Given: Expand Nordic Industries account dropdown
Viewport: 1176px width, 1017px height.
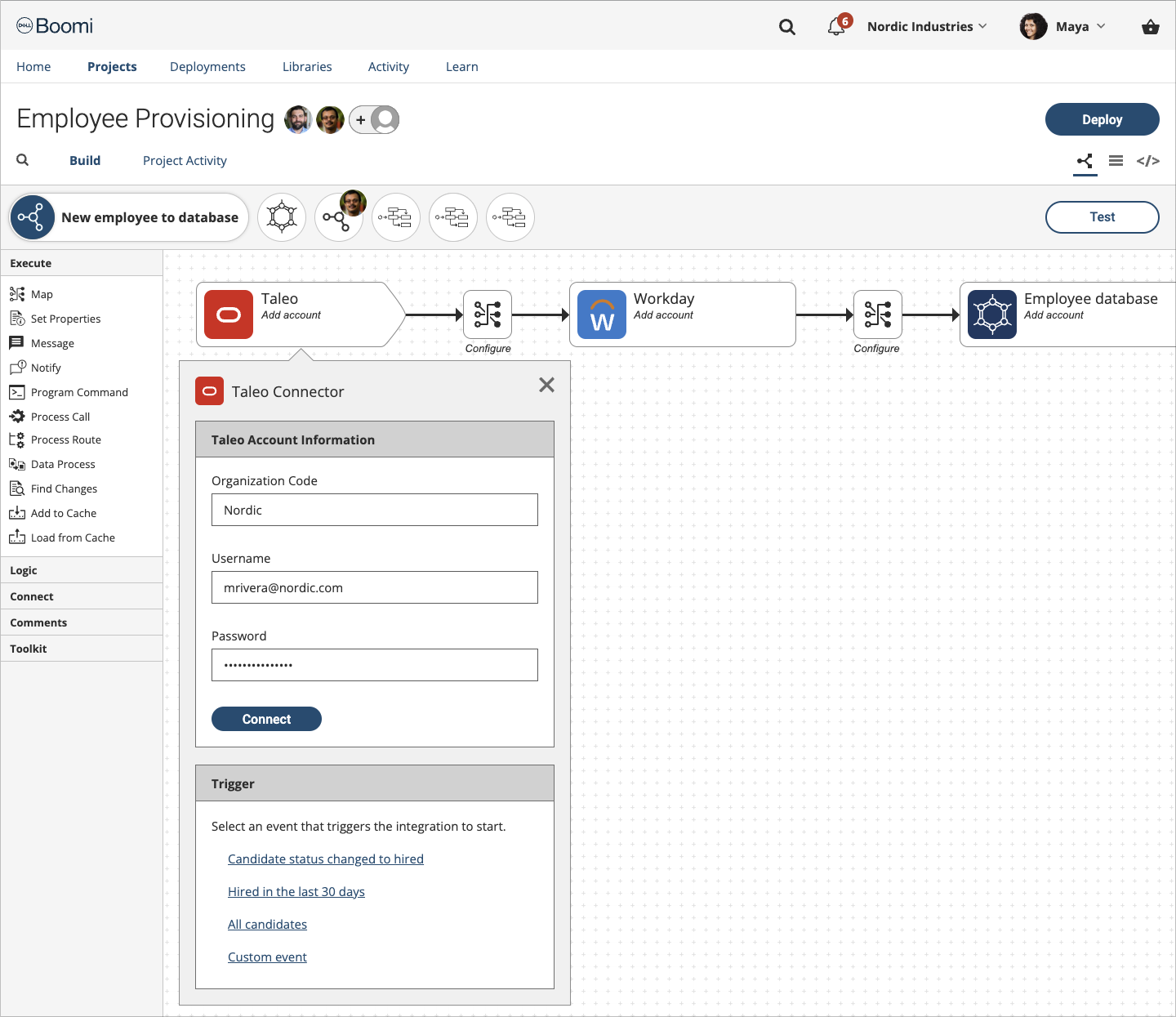Looking at the screenshot, I should point(927,26).
